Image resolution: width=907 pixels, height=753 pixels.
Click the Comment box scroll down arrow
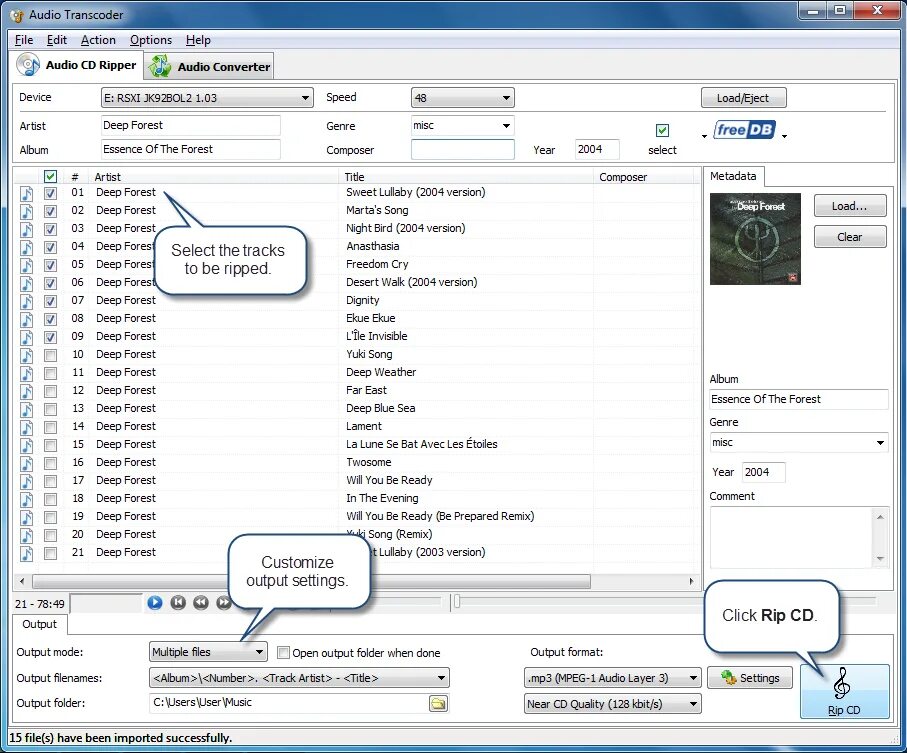[x=880, y=558]
